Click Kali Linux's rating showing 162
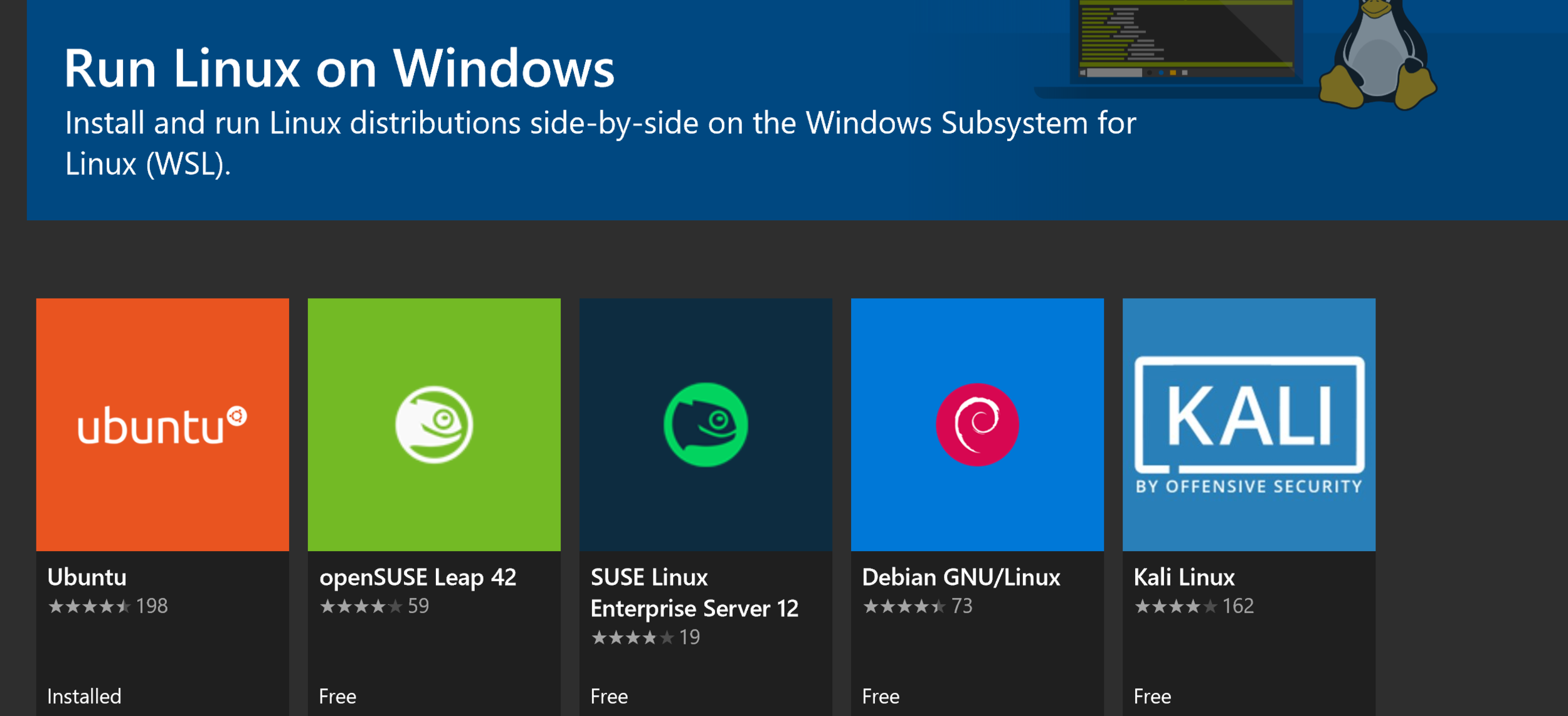The width and height of the screenshot is (1568, 716). (x=1194, y=606)
